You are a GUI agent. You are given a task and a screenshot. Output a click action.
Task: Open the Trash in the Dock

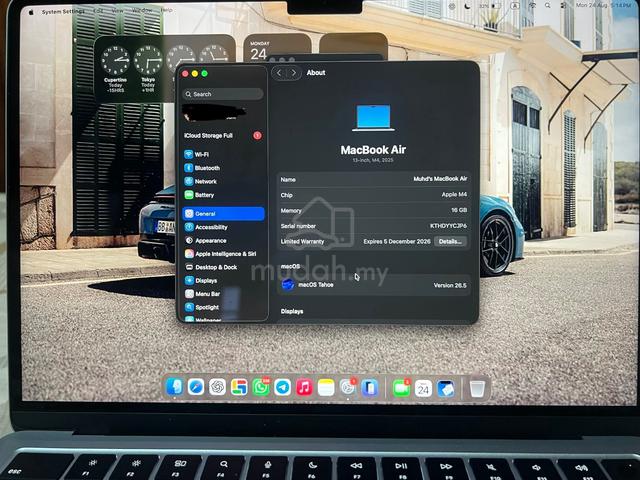click(x=477, y=389)
